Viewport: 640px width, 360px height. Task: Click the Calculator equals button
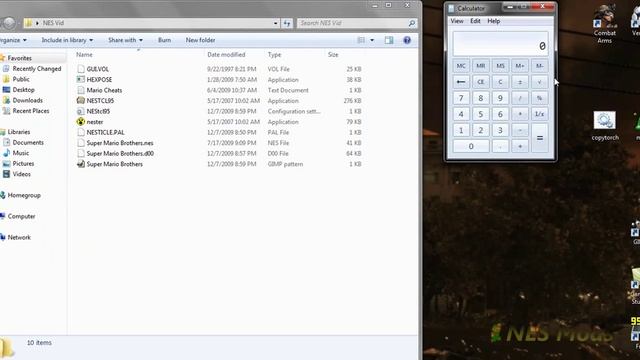[540, 138]
